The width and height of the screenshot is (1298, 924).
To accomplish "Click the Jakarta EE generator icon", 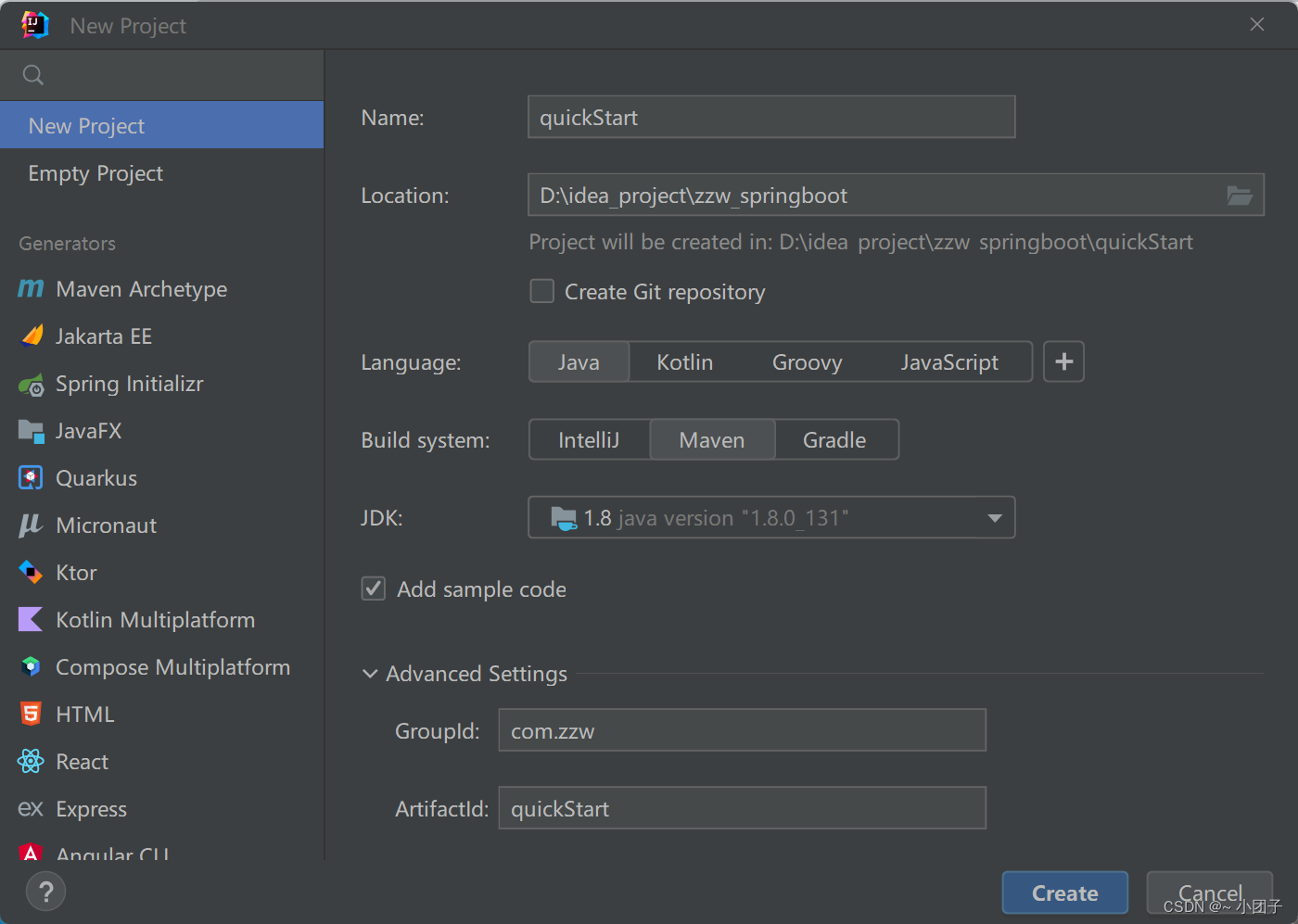I will click(x=32, y=335).
